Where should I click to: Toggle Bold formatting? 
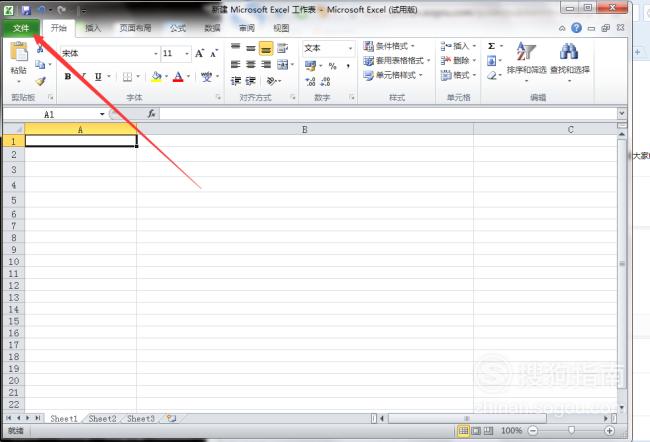tap(68, 76)
